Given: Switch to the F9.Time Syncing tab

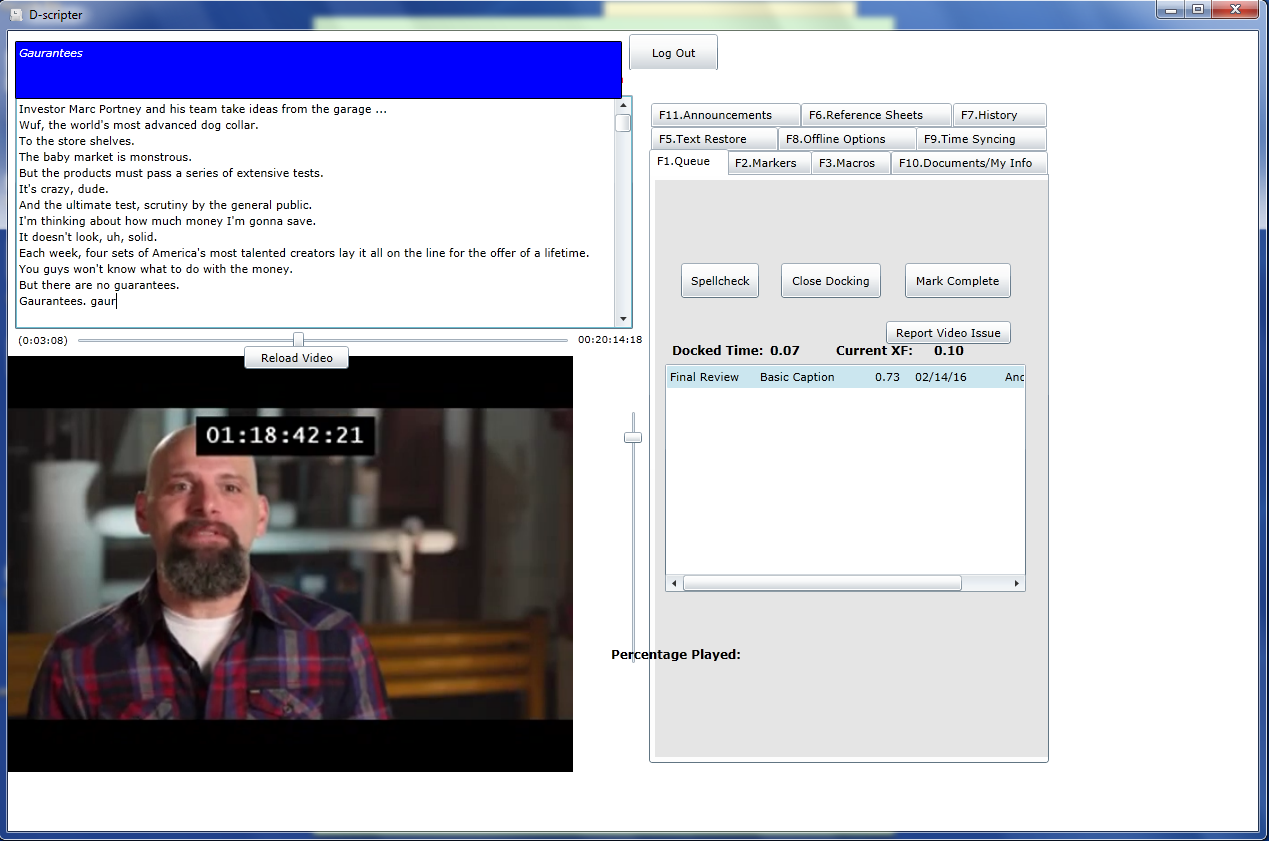Looking at the screenshot, I should click(x=979, y=139).
